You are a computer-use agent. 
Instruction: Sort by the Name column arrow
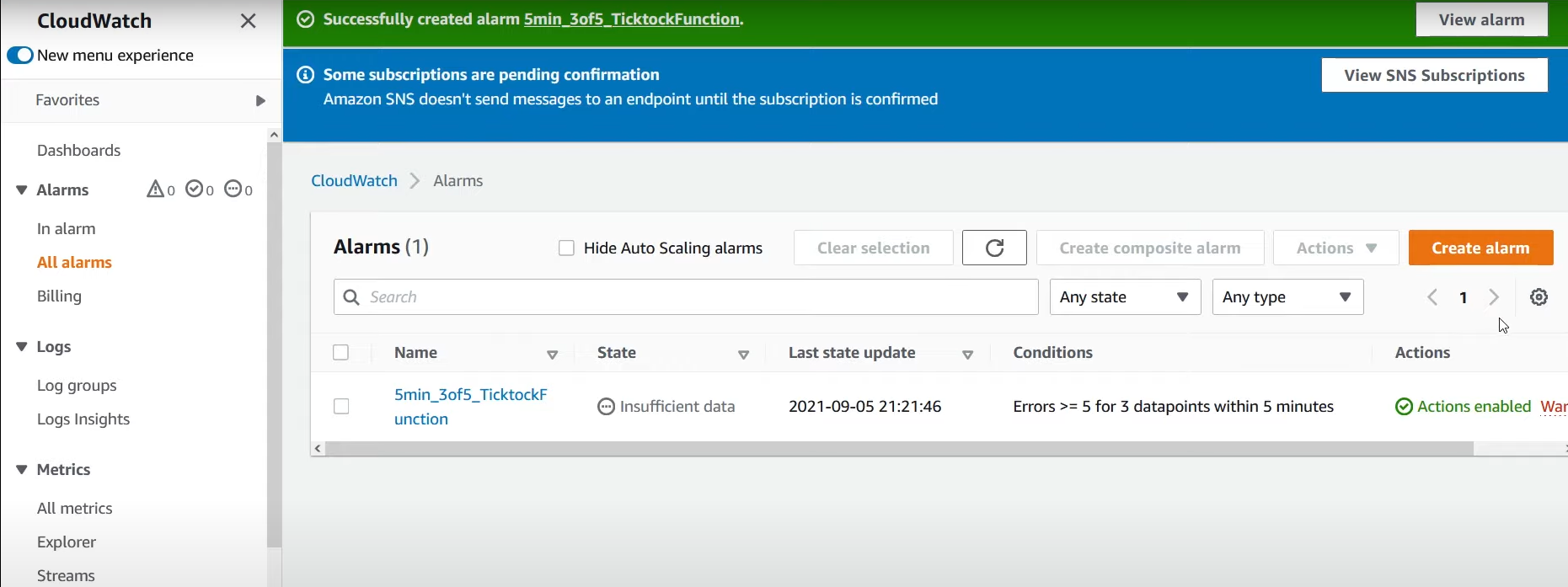[553, 355]
